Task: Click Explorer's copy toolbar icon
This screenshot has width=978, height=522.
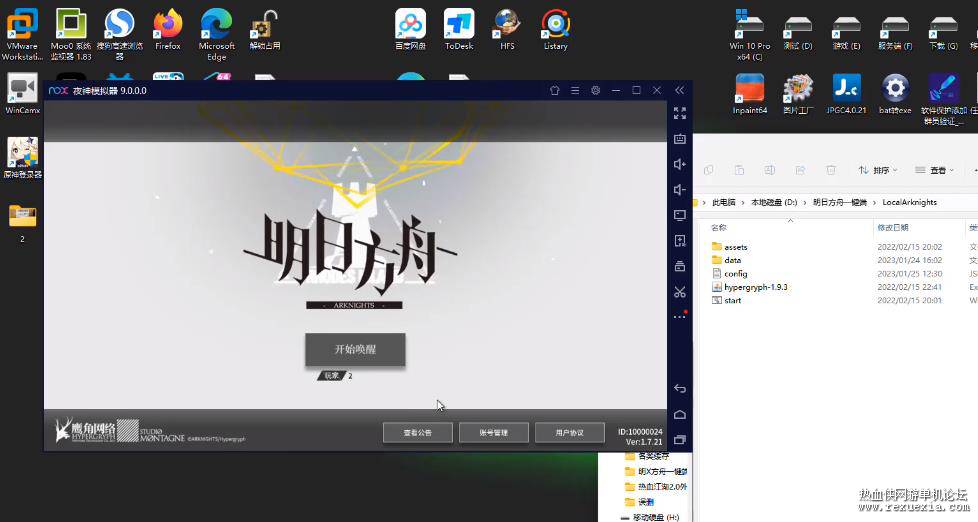Action: coord(709,170)
